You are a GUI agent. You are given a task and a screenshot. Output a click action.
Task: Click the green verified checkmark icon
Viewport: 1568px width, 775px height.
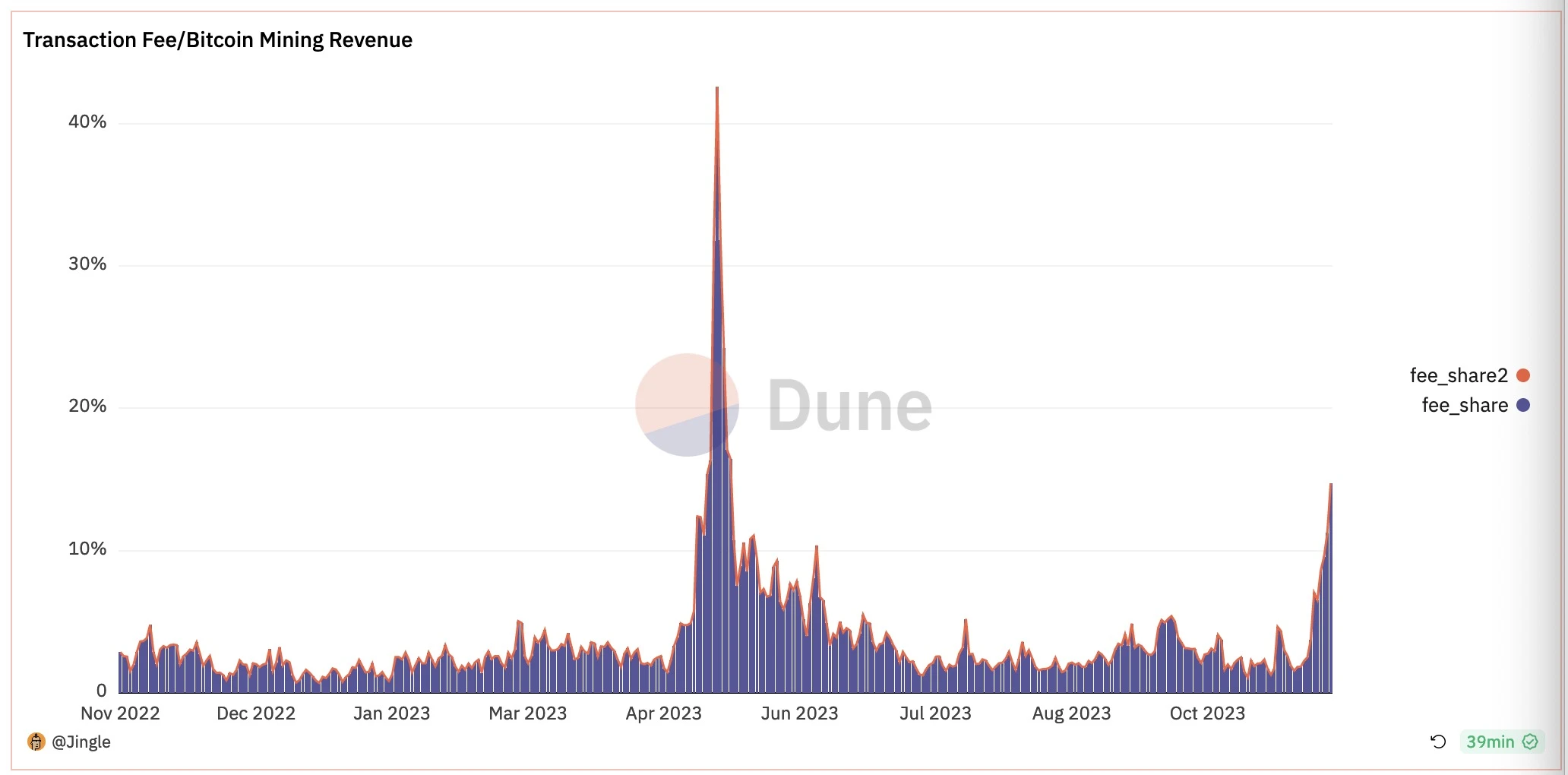coord(1530,742)
